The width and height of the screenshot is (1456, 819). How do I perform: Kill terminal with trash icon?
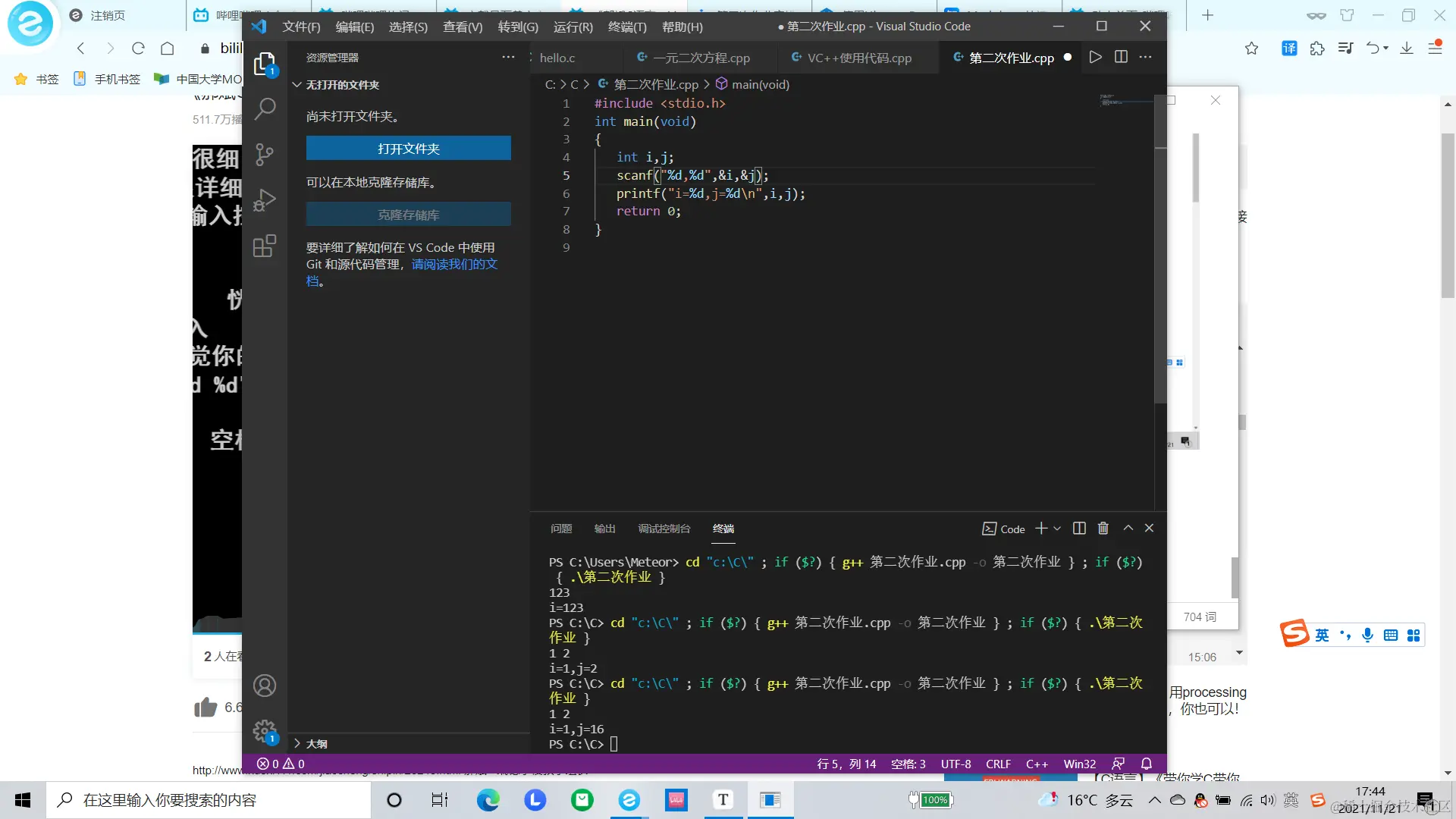(x=1103, y=529)
